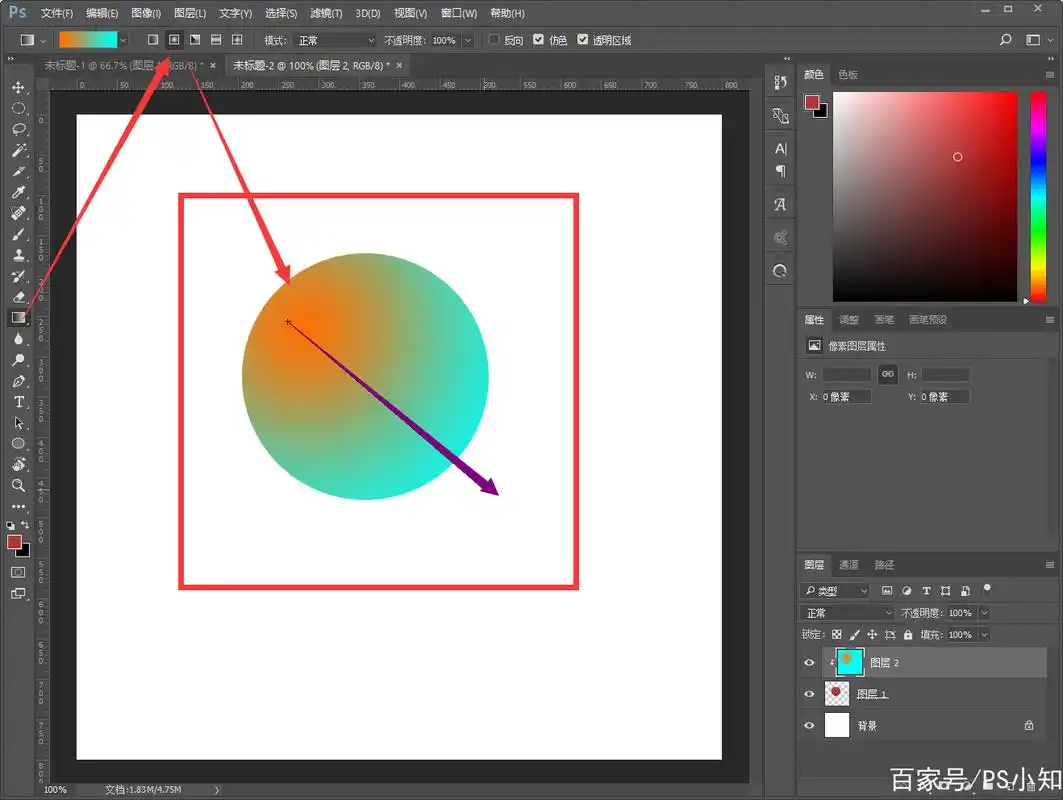The image size is (1063, 800).
Task: Select the Move tool
Action: click(18, 88)
